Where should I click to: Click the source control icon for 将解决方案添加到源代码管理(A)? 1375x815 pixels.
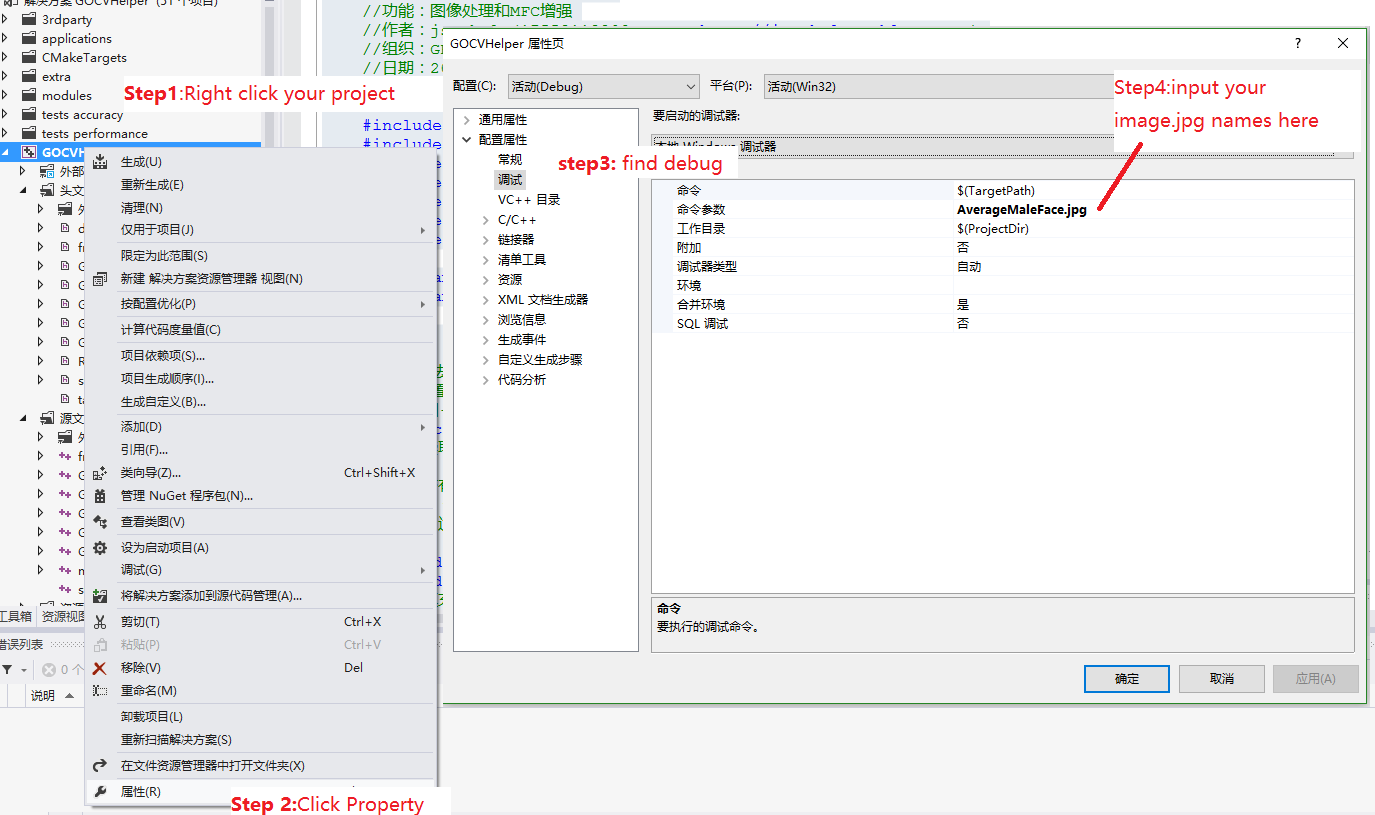click(x=100, y=596)
